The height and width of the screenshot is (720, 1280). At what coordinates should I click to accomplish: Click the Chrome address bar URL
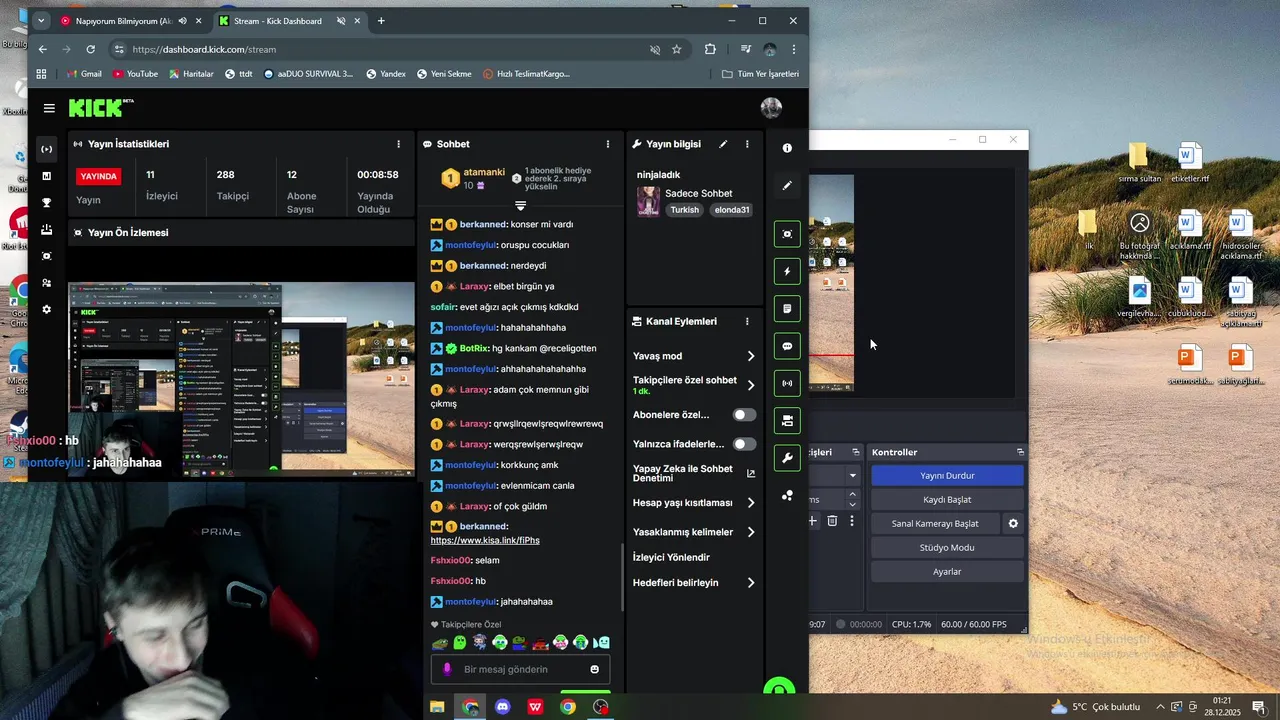click(204, 49)
